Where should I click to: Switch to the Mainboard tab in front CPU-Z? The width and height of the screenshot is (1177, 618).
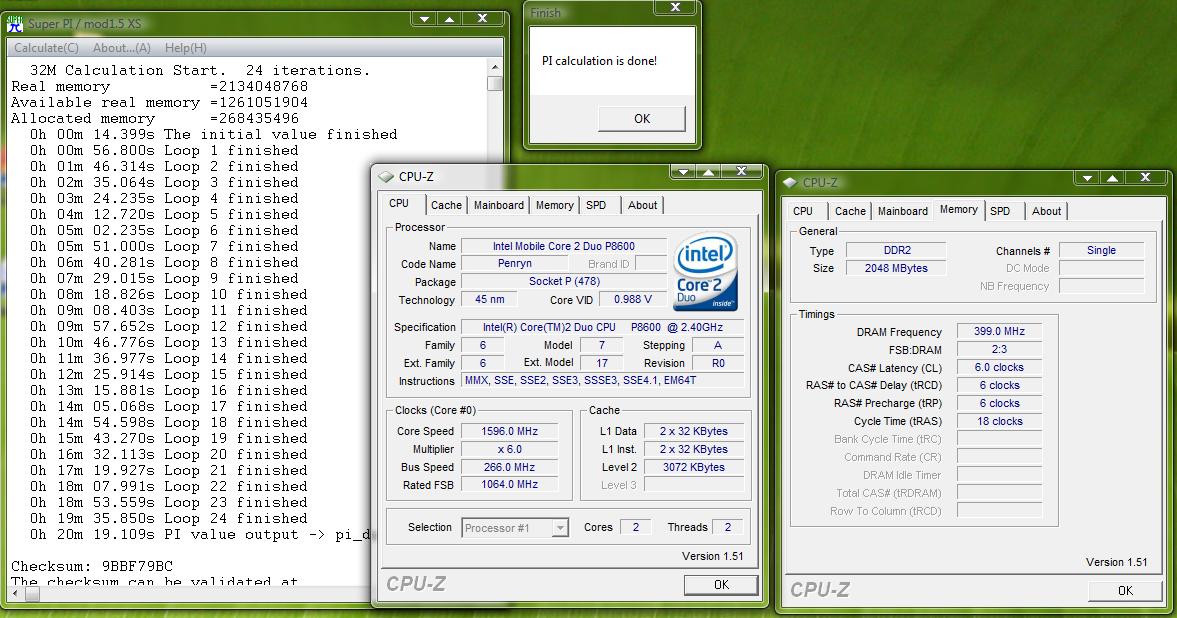[498, 205]
